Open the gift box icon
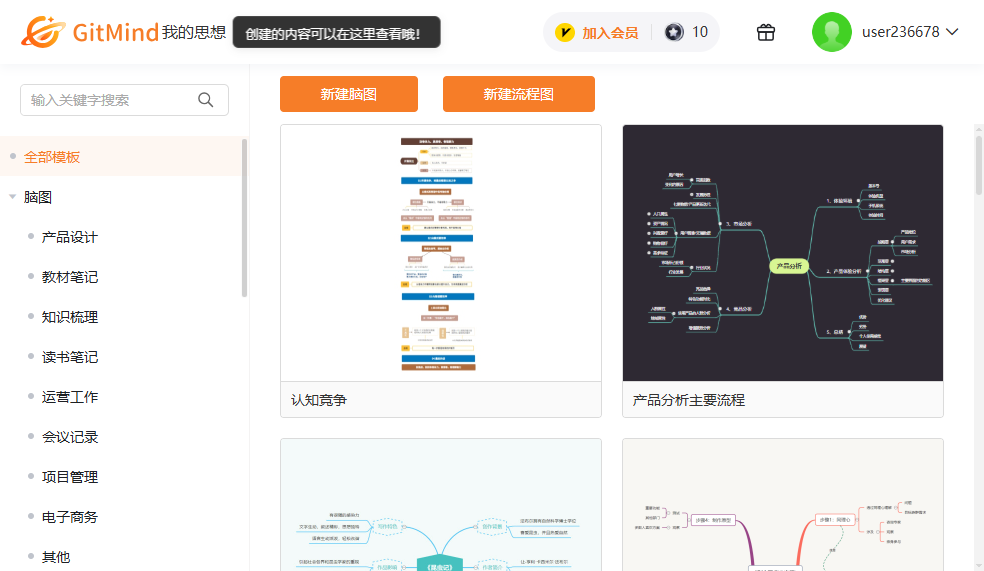This screenshot has height=571, width=984. point(766,32)
